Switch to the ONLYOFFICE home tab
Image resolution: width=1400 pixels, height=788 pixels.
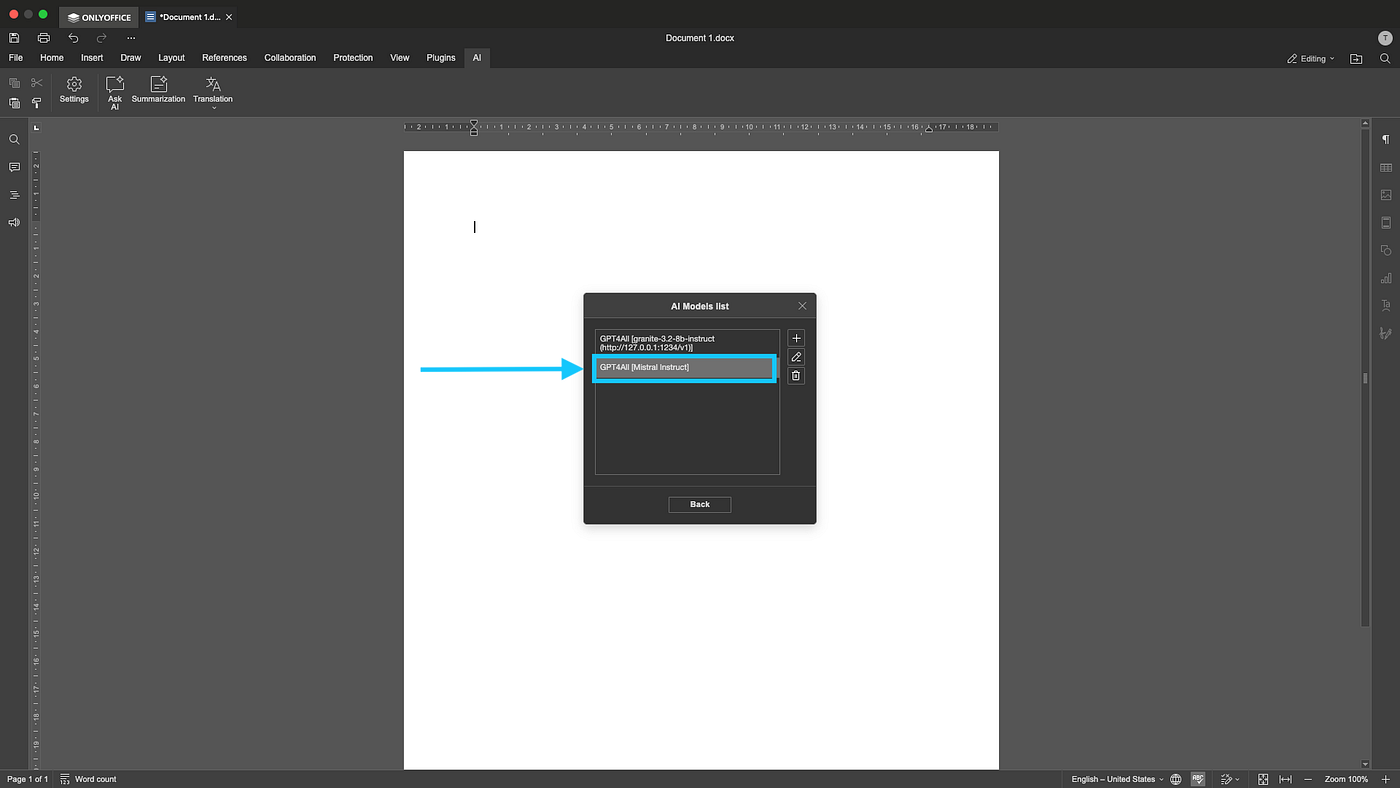[99, 17]
